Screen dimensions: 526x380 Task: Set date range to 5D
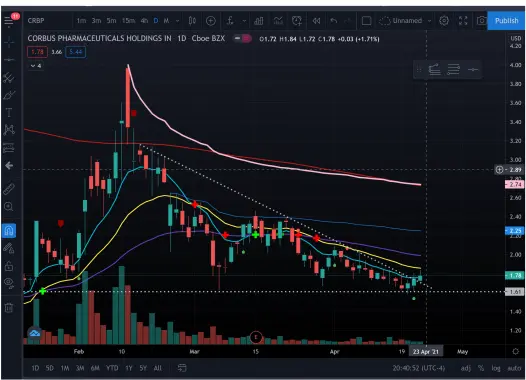click(x=50, y=368)
